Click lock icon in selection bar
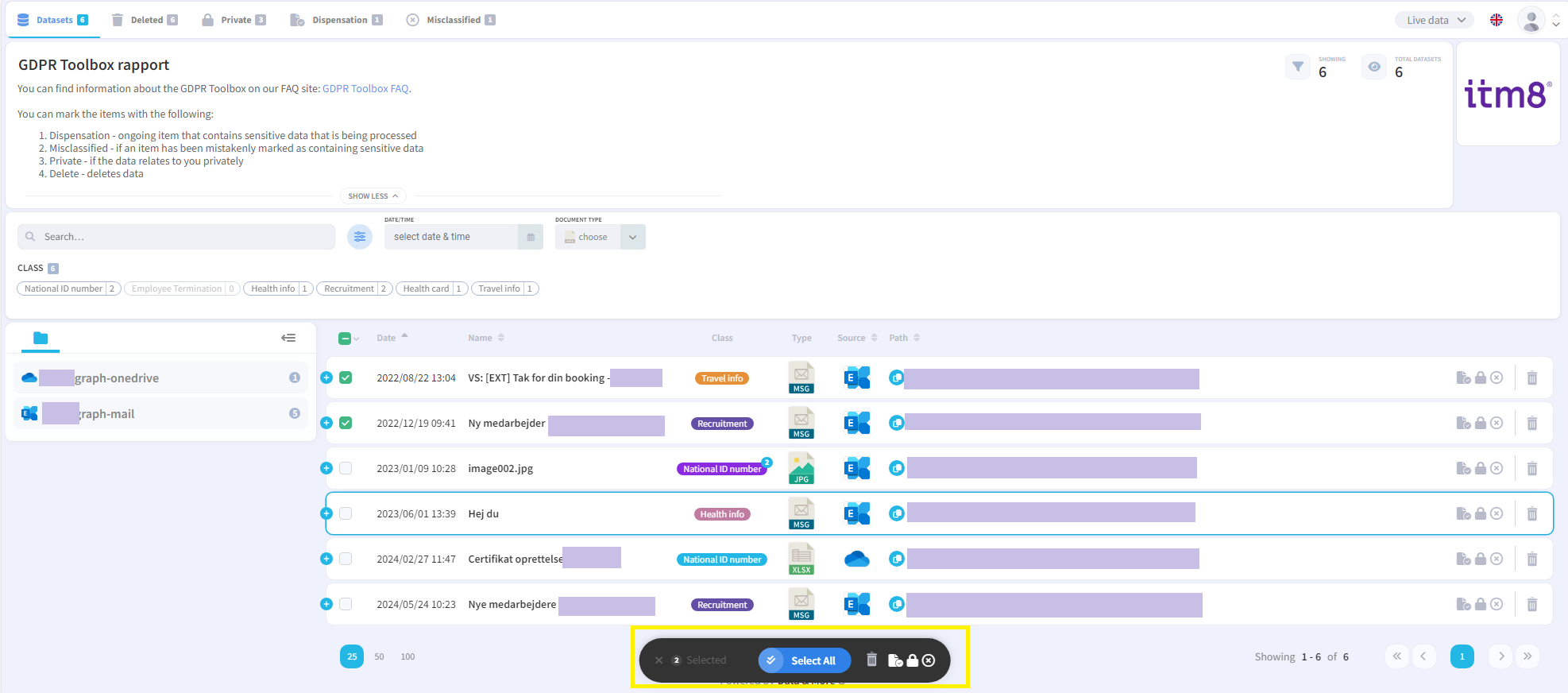The width and height of the screenshot is (1568, 693). (x=913, y=660)
